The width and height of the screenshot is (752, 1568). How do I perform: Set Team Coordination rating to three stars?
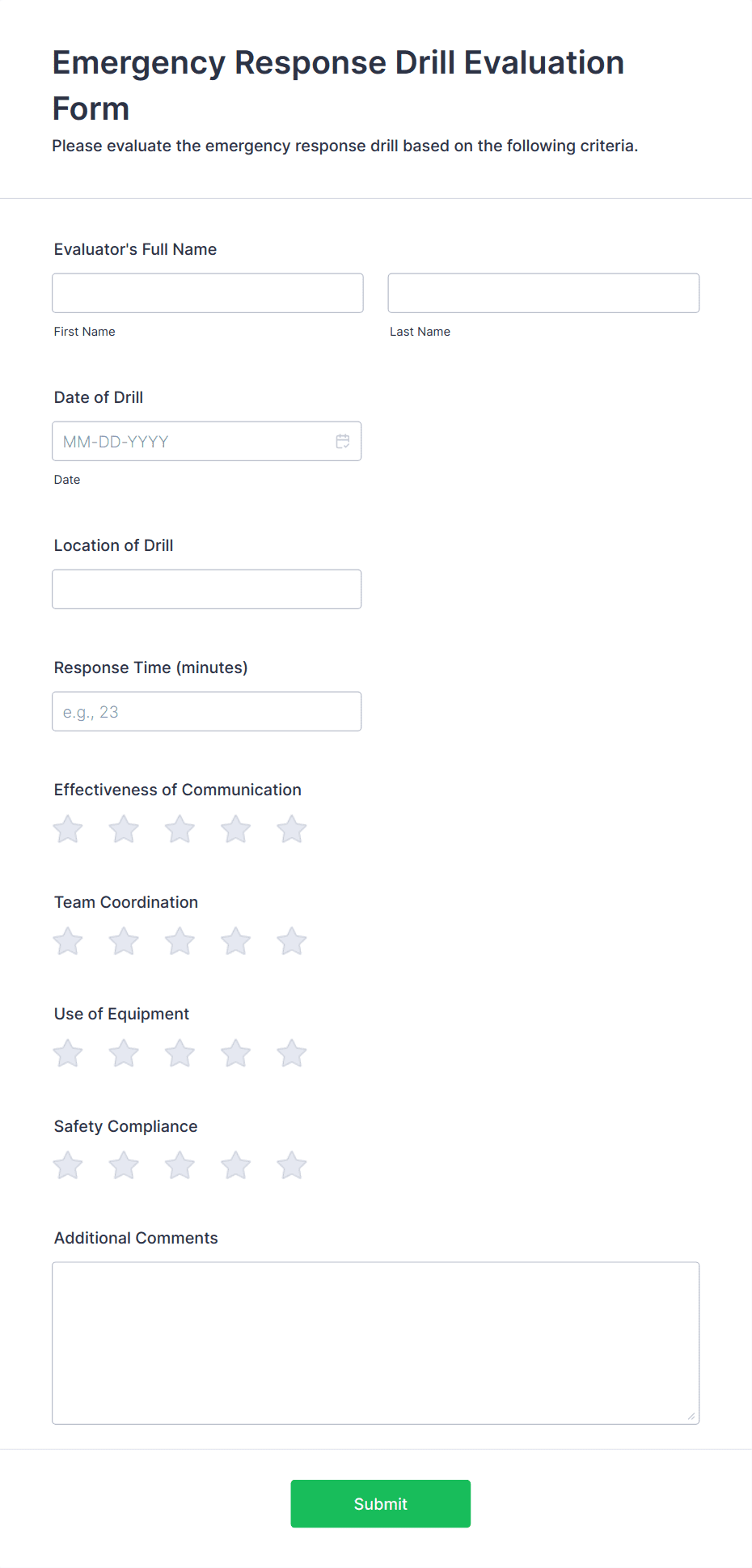(x=180, y=941)
